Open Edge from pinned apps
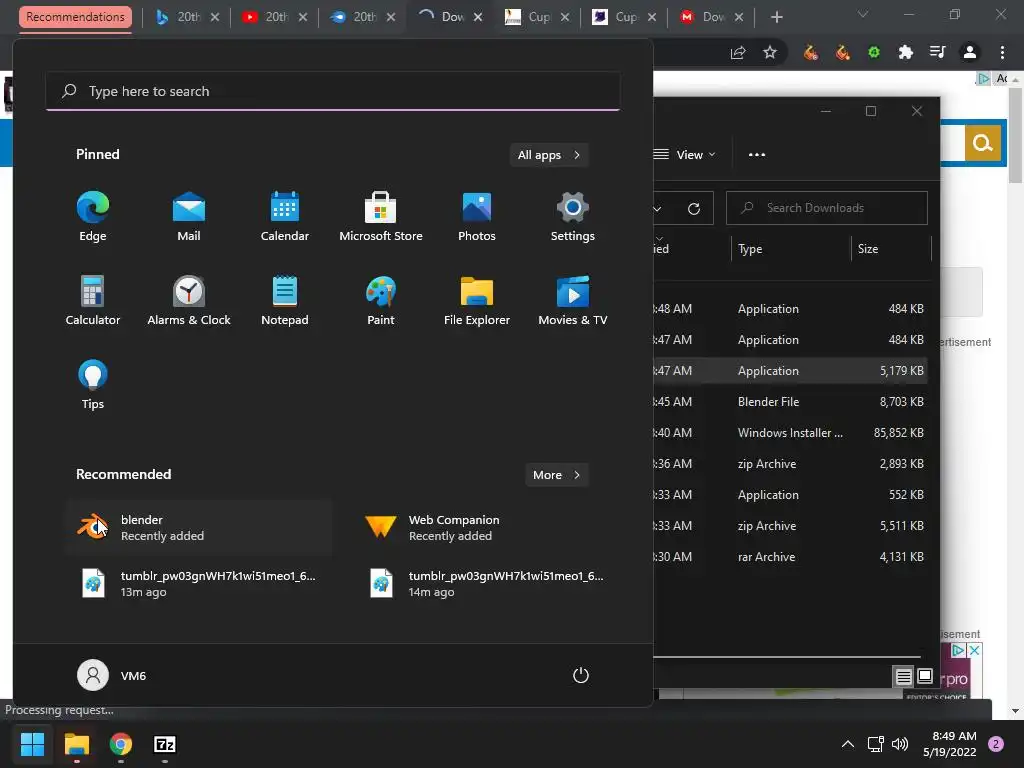1024x768 pixels. (93, 216)
